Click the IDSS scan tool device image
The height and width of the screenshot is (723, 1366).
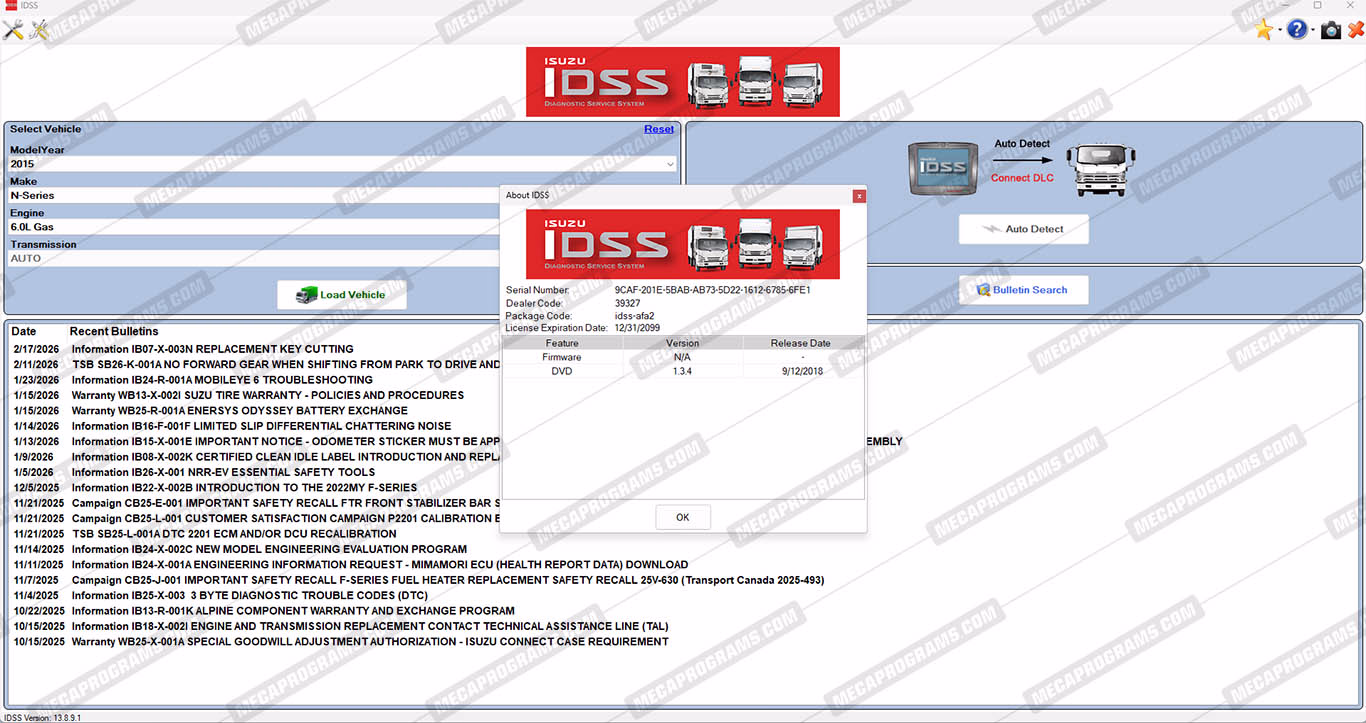(942, 167)
